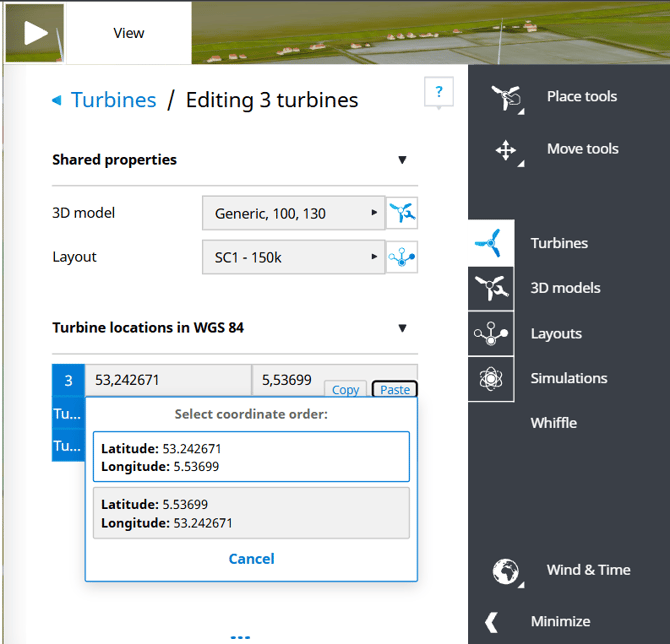Open the Layouts sidebar icon
The image size is (670, 644).
pyautogui.click(x=491, y=333)
